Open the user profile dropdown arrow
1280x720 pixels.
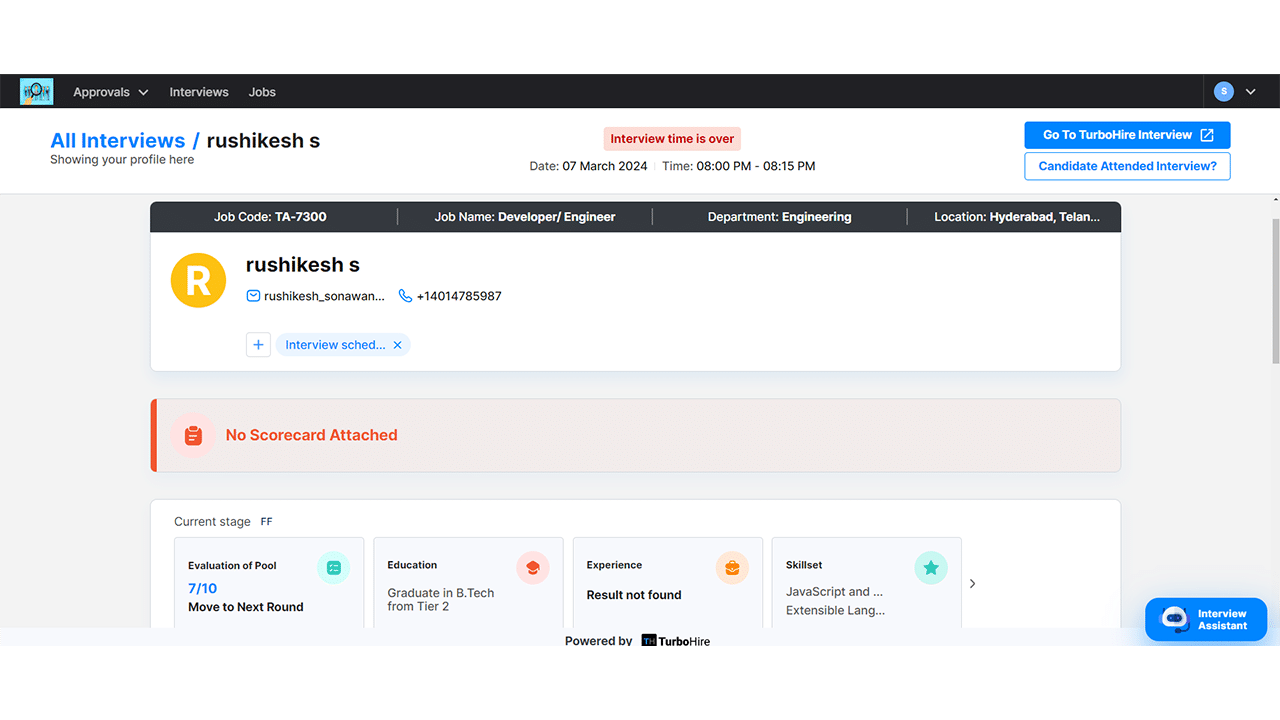click(1250, 92)
